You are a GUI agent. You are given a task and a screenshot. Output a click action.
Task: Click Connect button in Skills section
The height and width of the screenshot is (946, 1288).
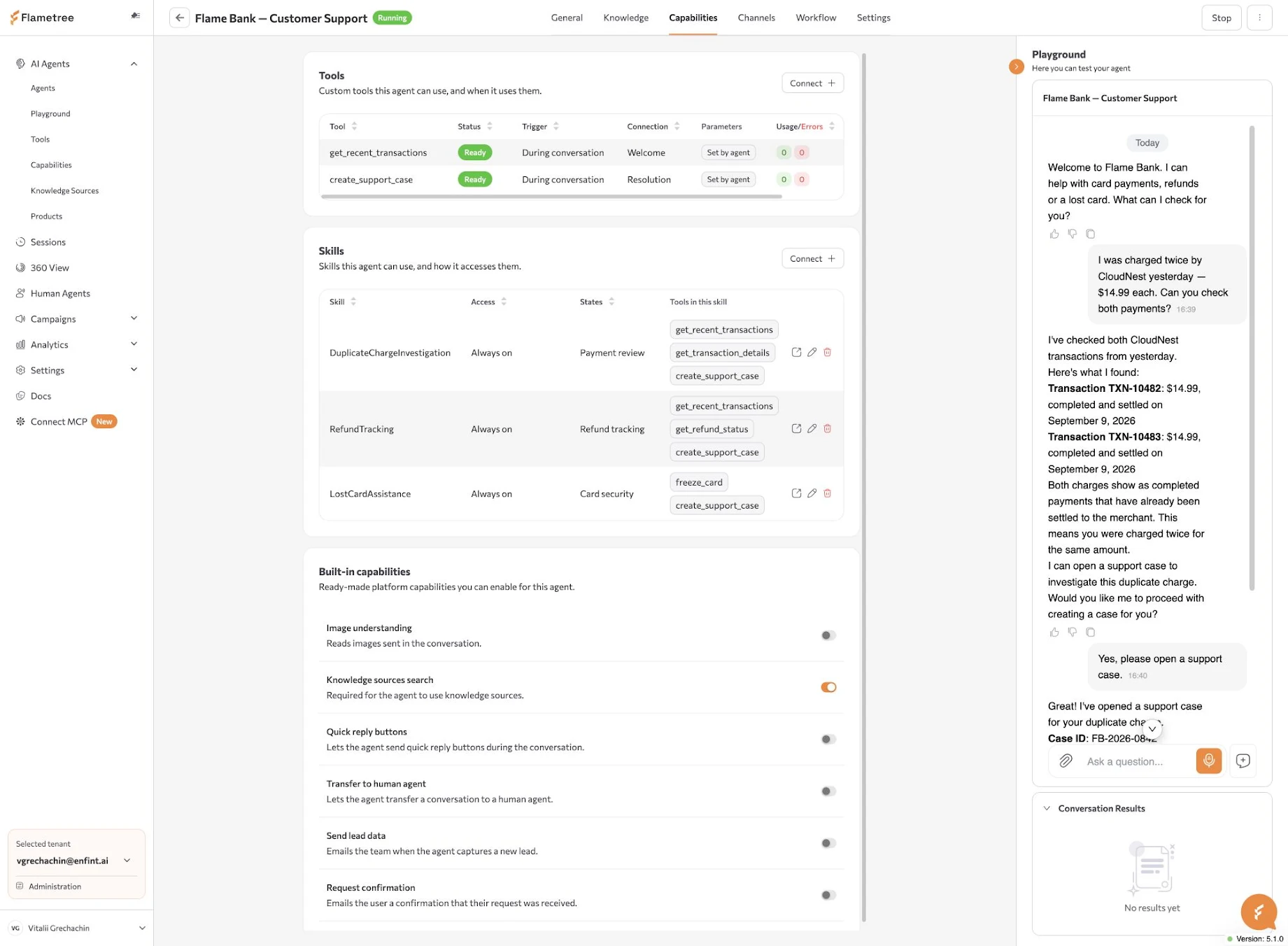click(x=812, y=258)
